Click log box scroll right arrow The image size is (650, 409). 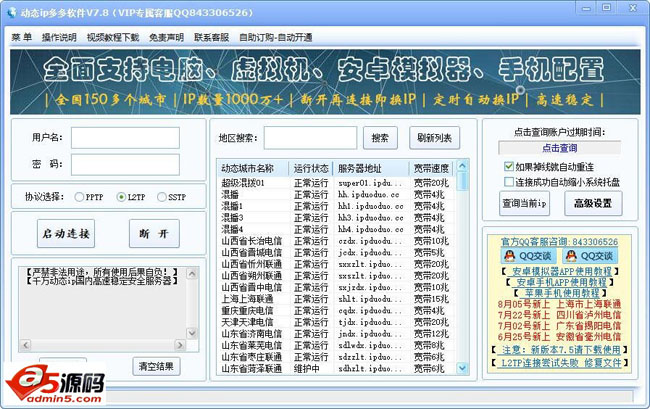pos(180,345)
